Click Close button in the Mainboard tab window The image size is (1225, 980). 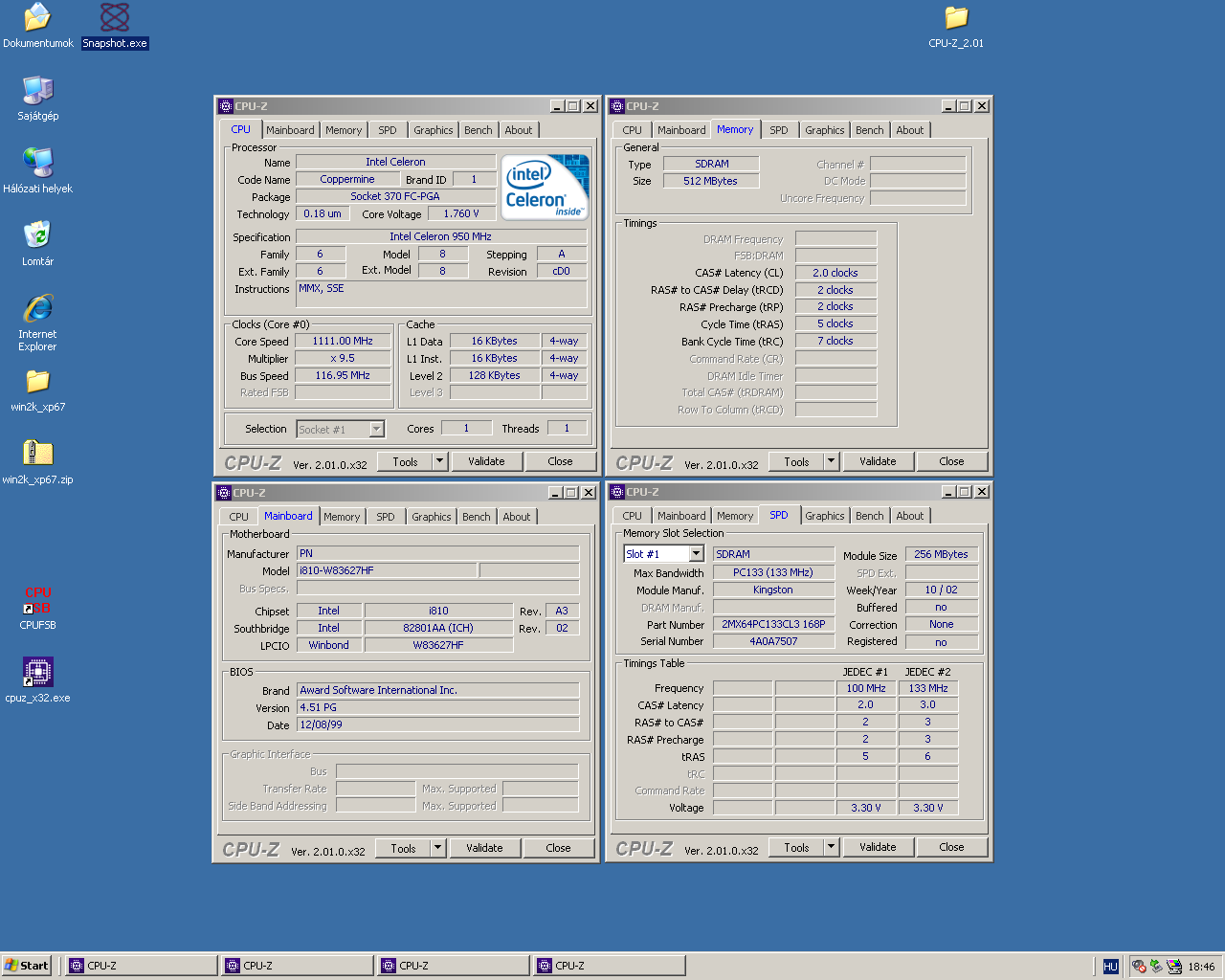558,848
